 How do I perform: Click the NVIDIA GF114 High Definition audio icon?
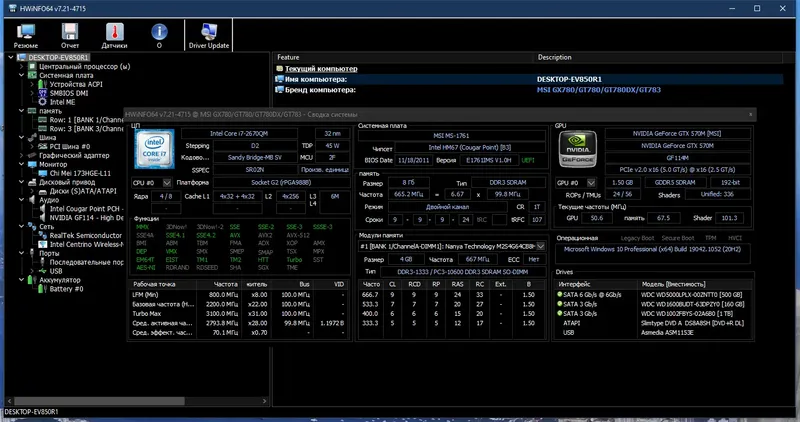[43, 217]
